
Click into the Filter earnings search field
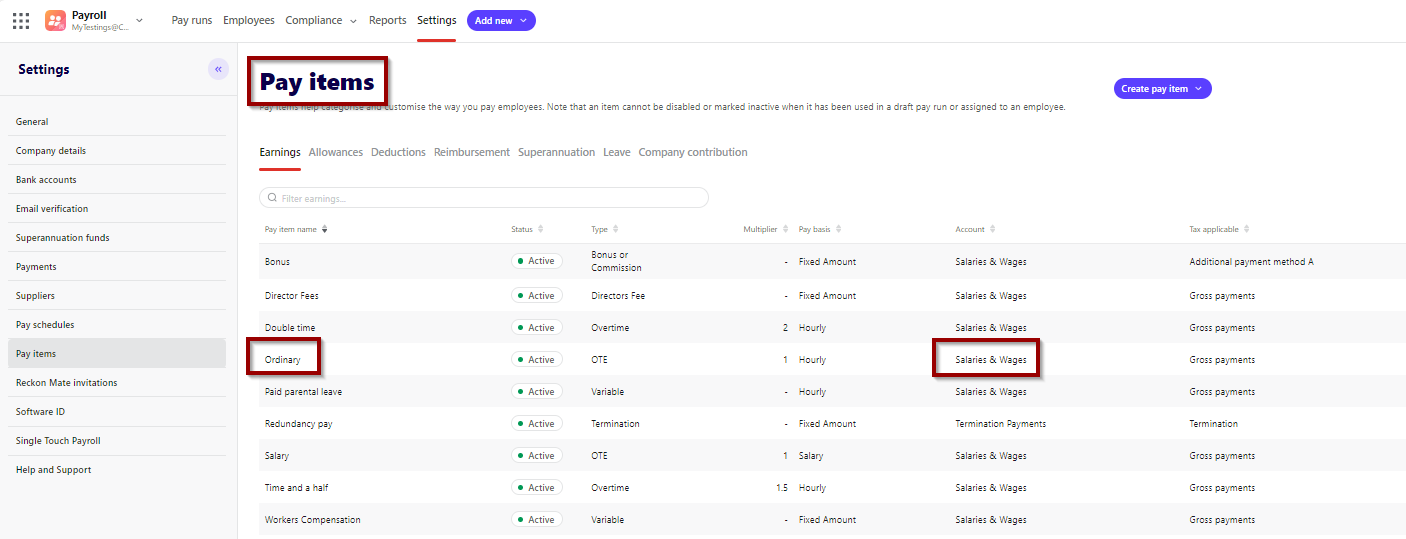[x=484, y=198]
